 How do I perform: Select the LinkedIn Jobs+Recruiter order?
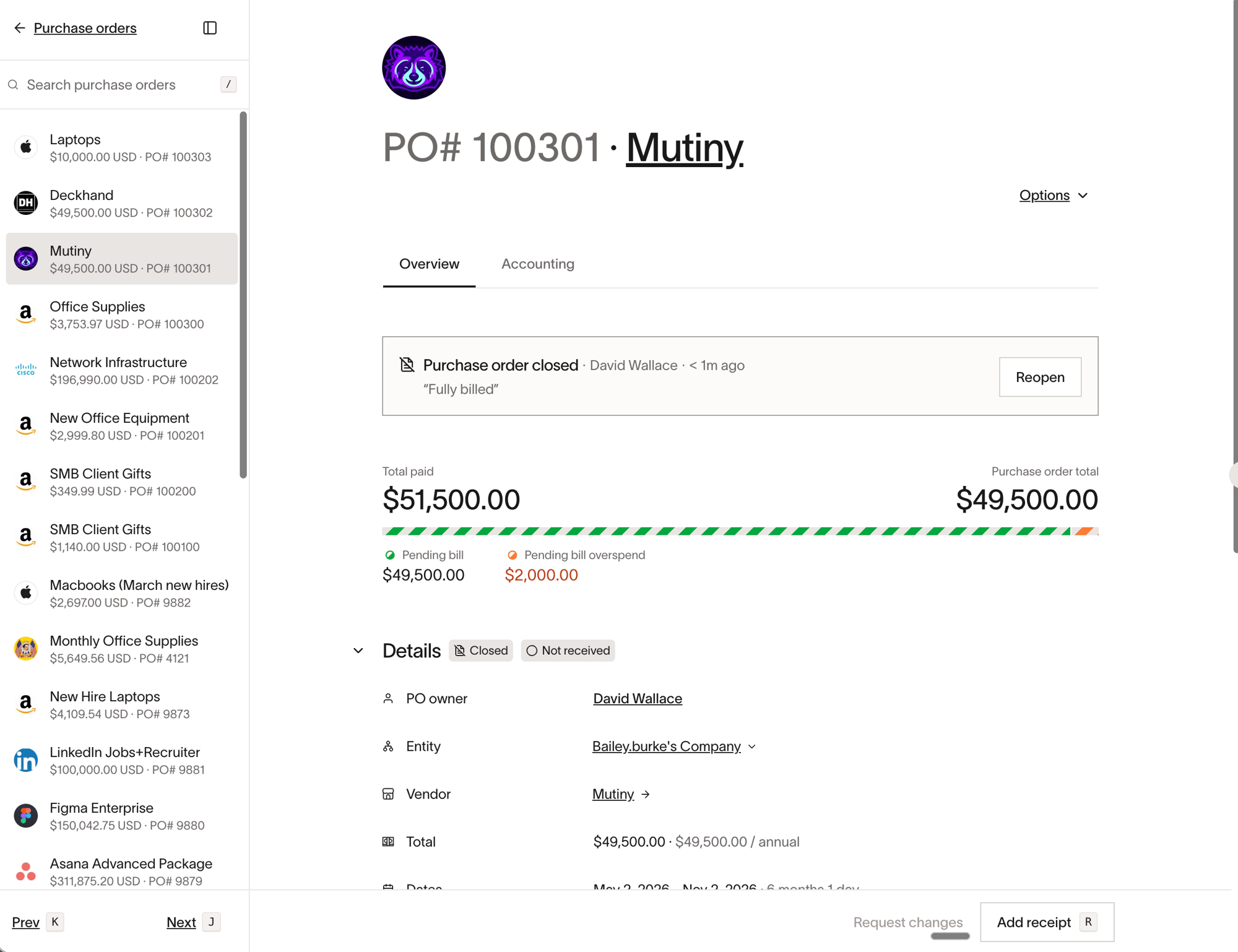click(x=122, y=760)
